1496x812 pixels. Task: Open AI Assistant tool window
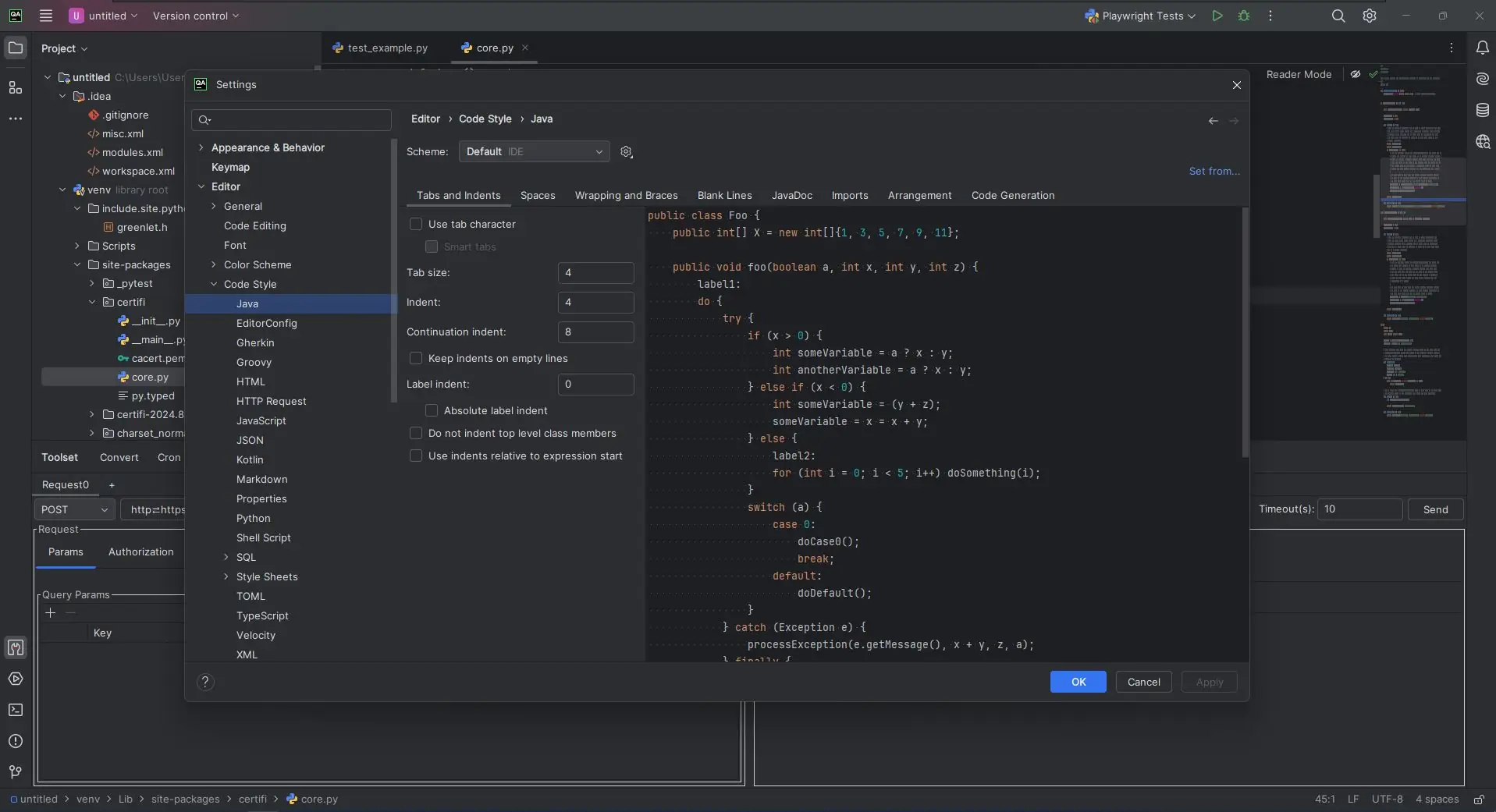pyautogui.click(x=1482, y=79)
